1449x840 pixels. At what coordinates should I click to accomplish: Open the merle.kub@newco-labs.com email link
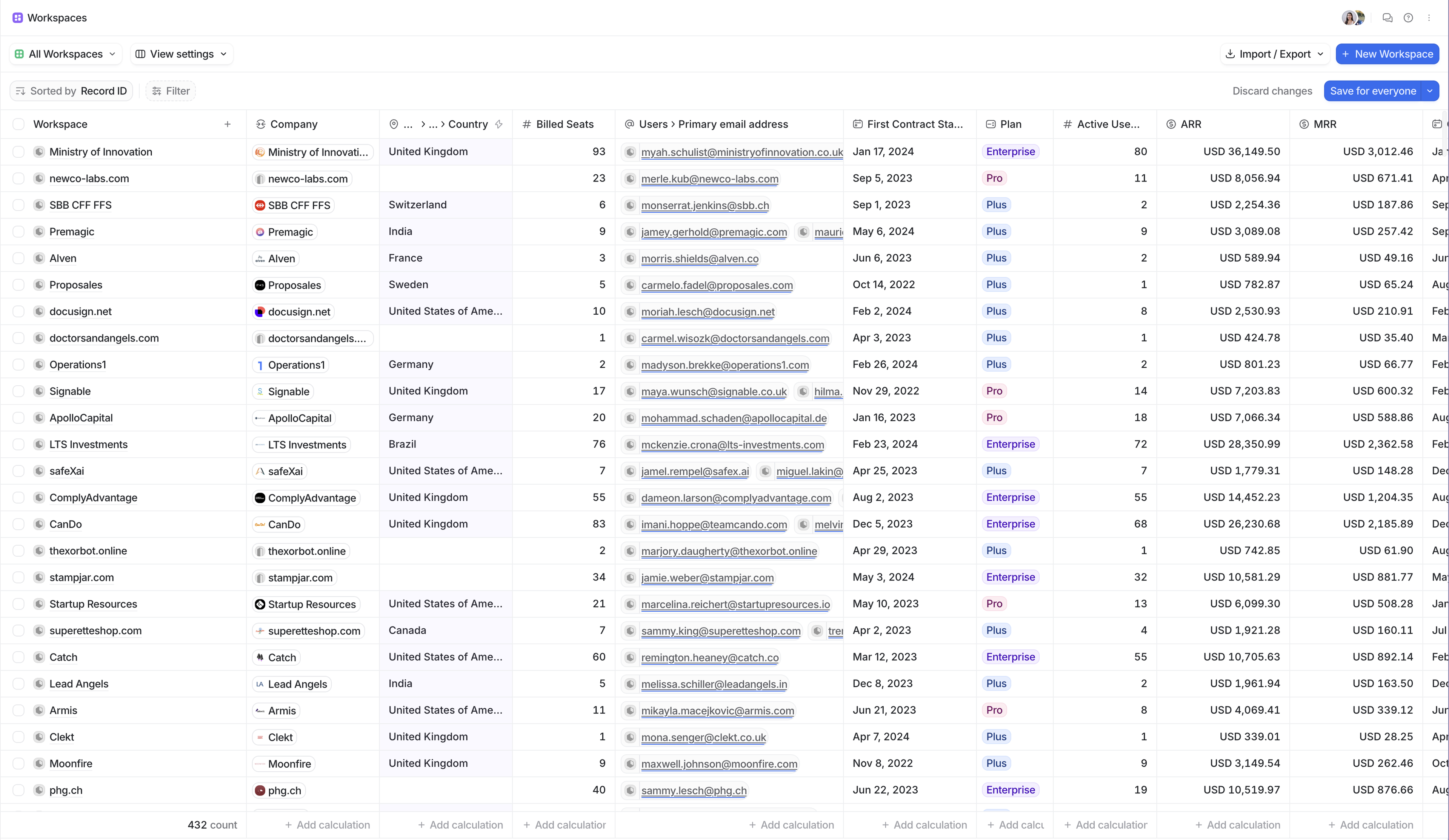[709, 179]
